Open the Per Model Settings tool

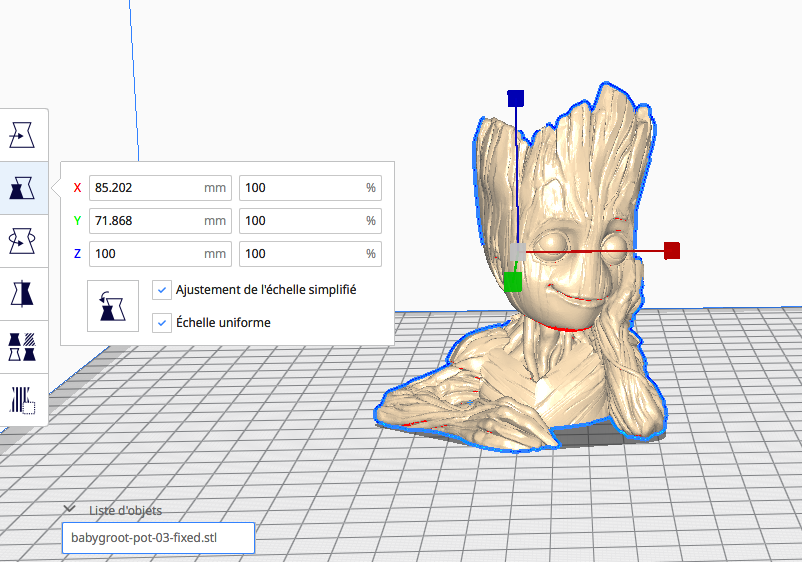[22, 347]
